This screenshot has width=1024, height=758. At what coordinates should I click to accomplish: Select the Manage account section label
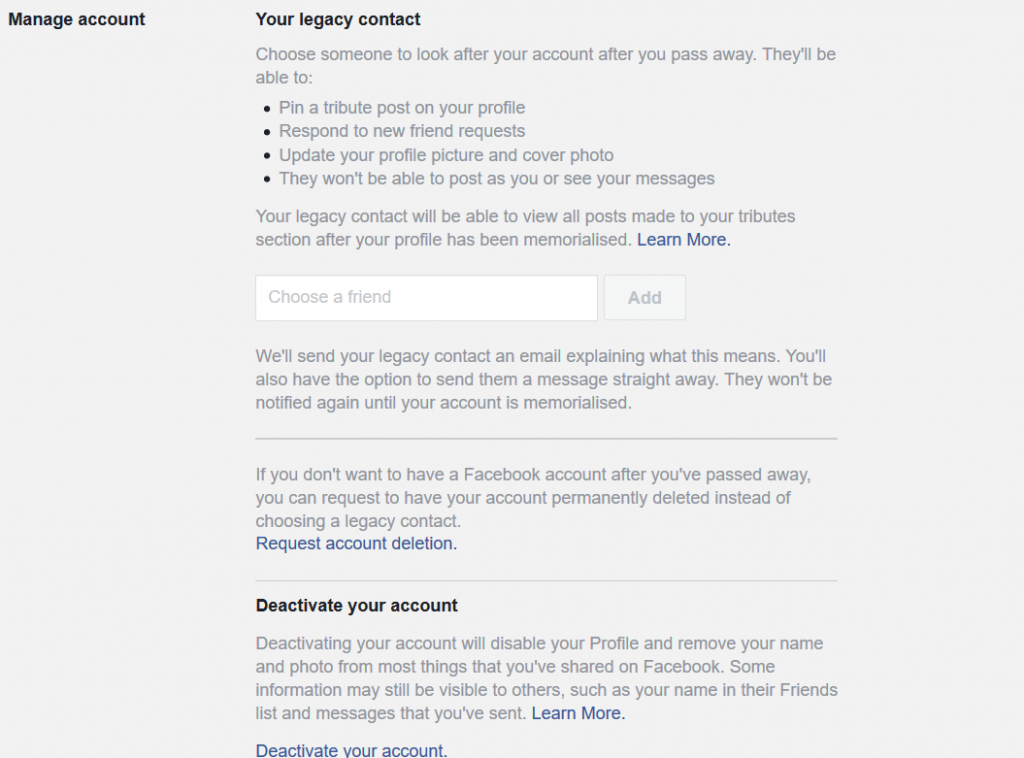[77, 19]
